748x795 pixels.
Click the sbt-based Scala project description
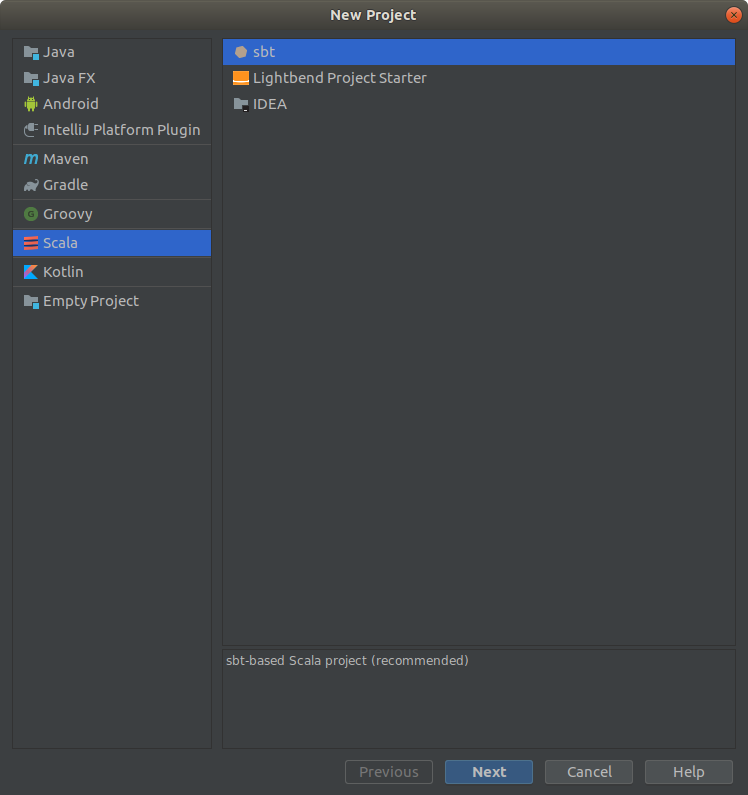347,661
